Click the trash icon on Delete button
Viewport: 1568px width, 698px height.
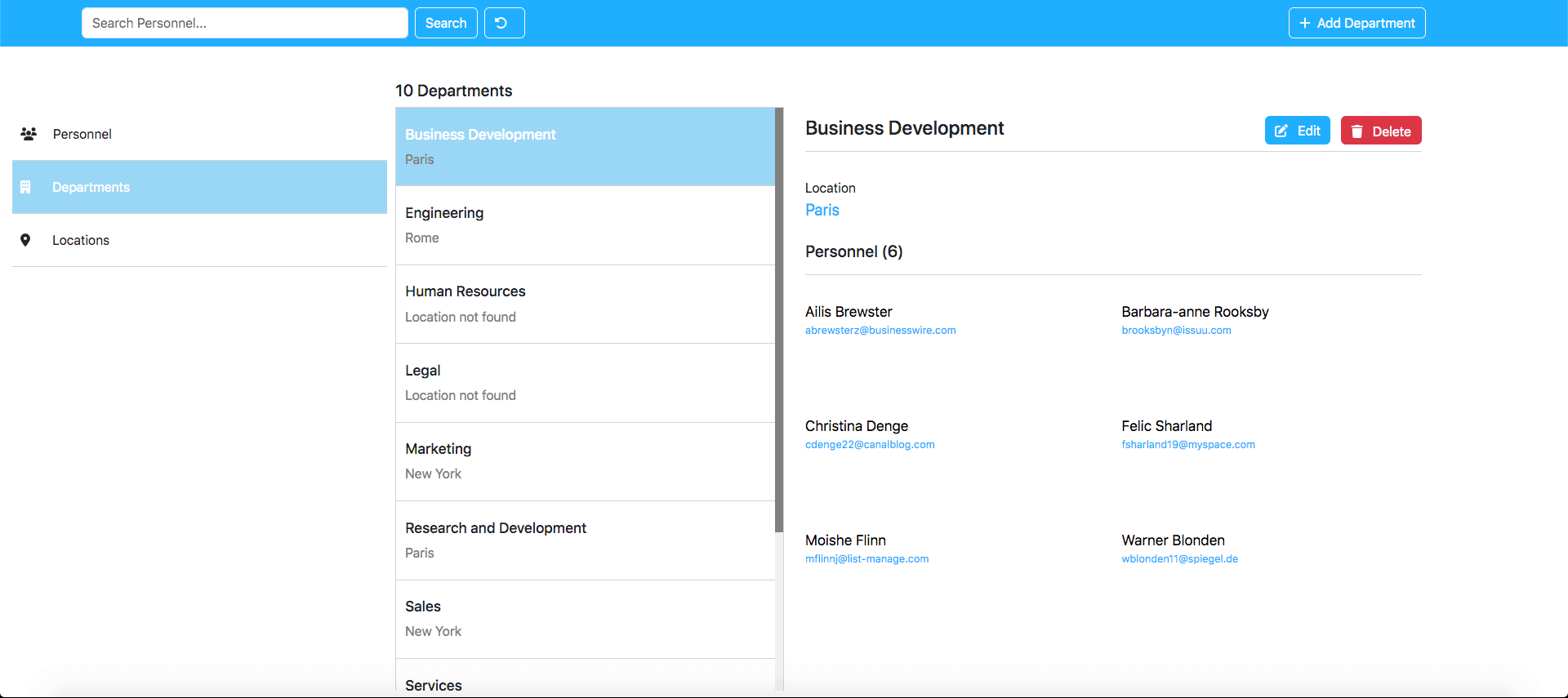1356,131
